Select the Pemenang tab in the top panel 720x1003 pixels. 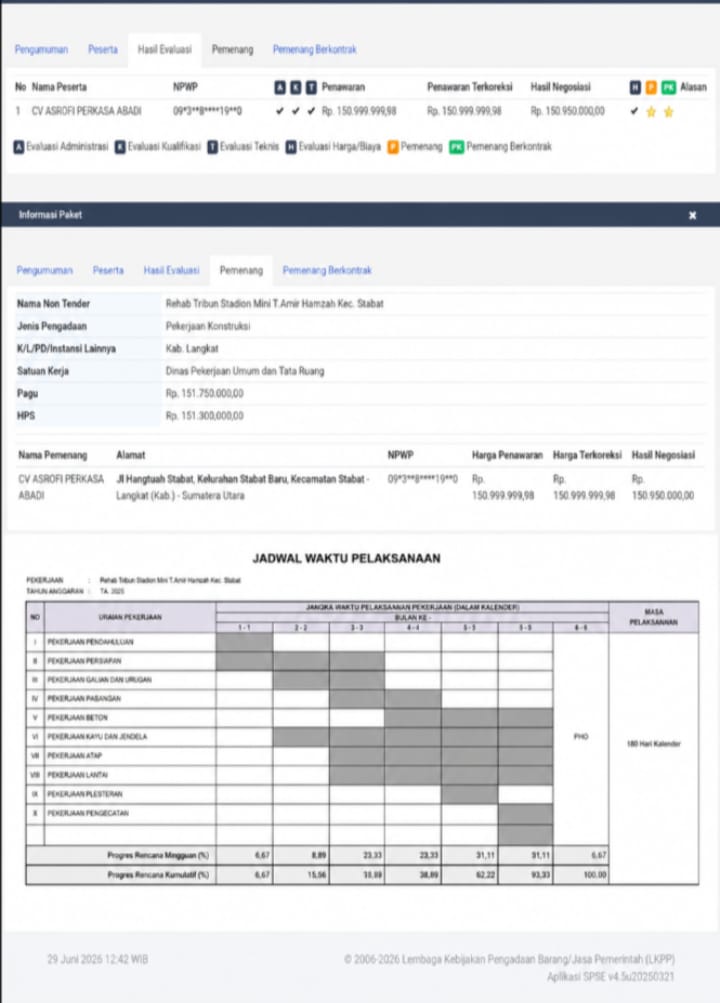(232, 50)
